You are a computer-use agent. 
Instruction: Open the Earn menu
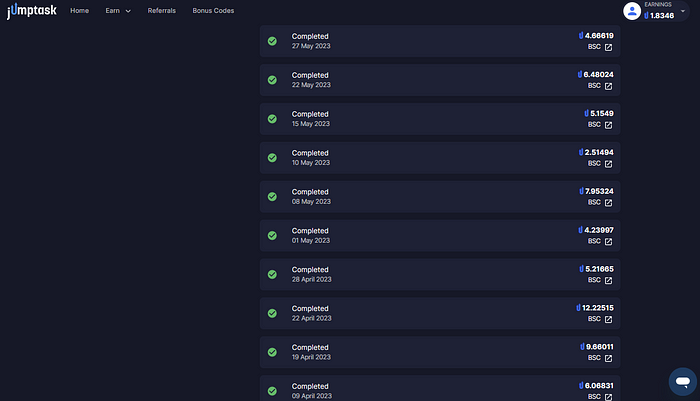point(112,11)
